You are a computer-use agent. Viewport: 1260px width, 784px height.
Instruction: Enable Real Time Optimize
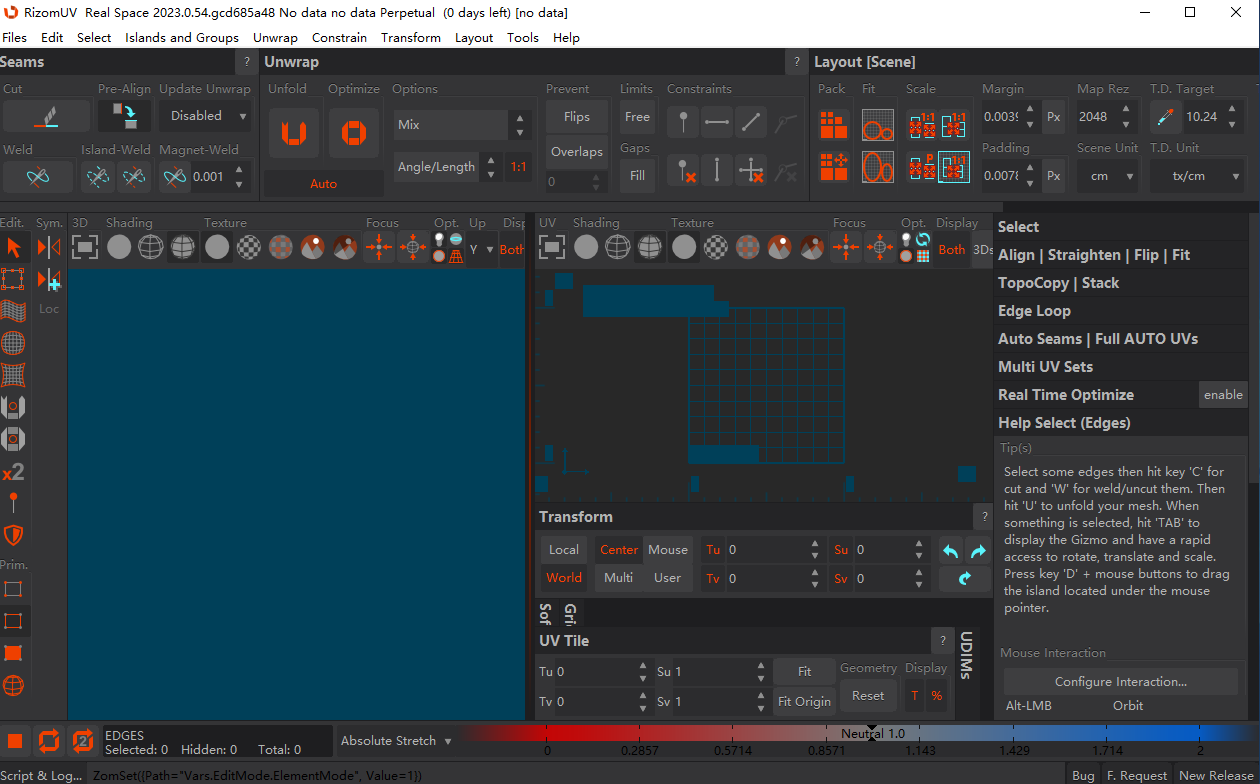coord(1223,395)
